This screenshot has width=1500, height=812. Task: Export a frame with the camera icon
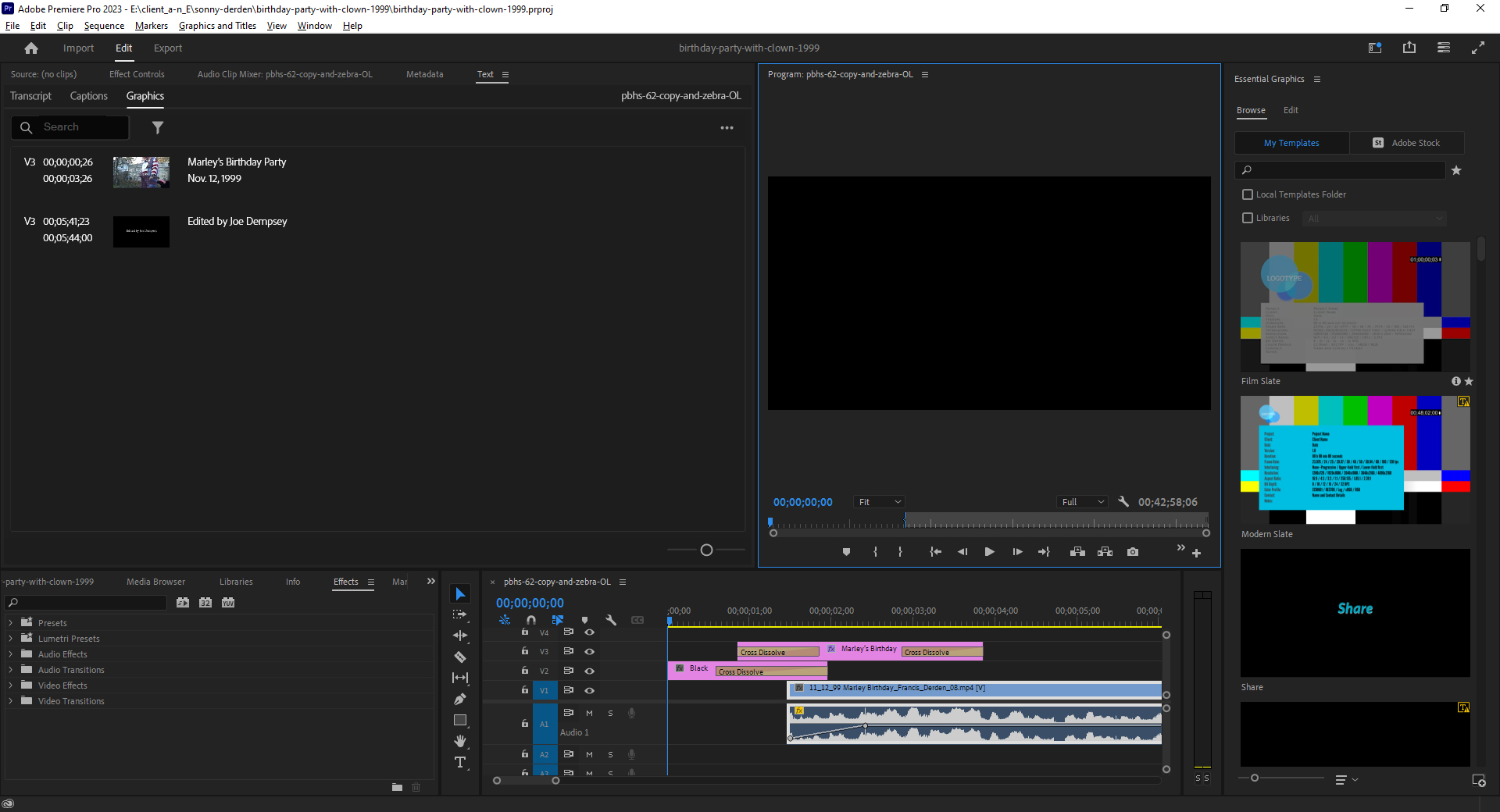point(1132,551)
